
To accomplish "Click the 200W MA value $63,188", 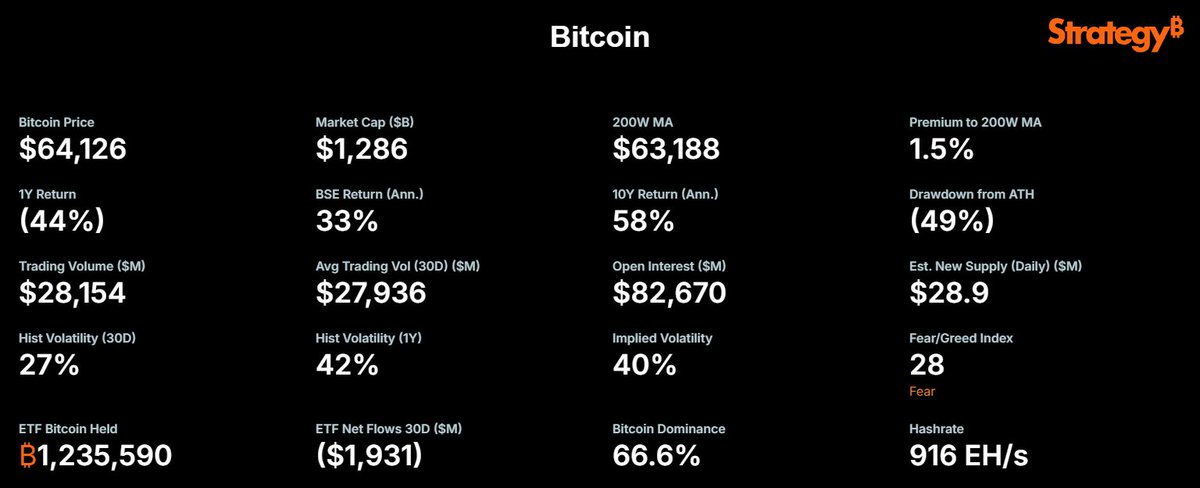I will click(666, 150).
